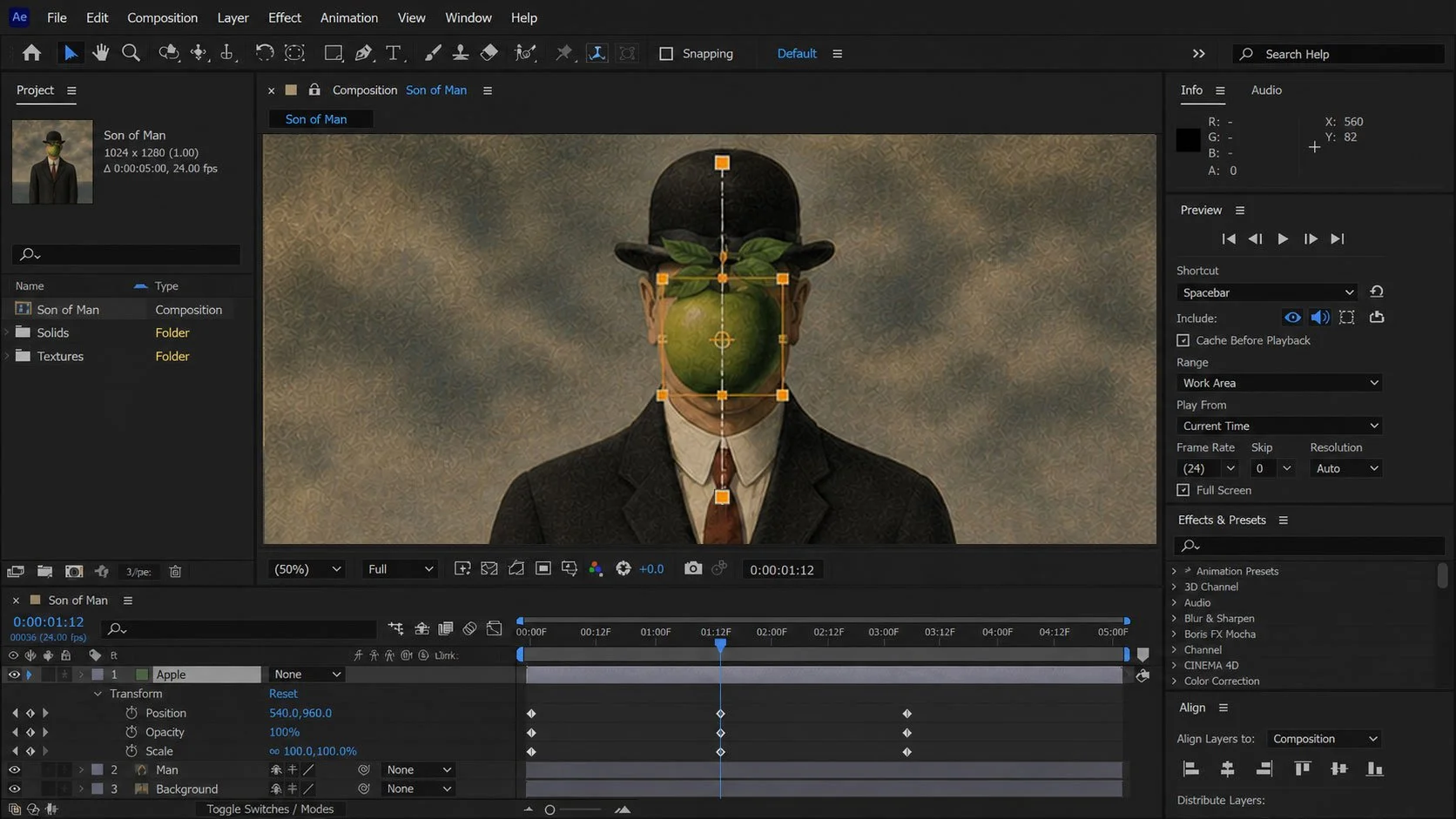Click the timeline zoom slider handle
1456x819 pixels.
coord(549,809)
